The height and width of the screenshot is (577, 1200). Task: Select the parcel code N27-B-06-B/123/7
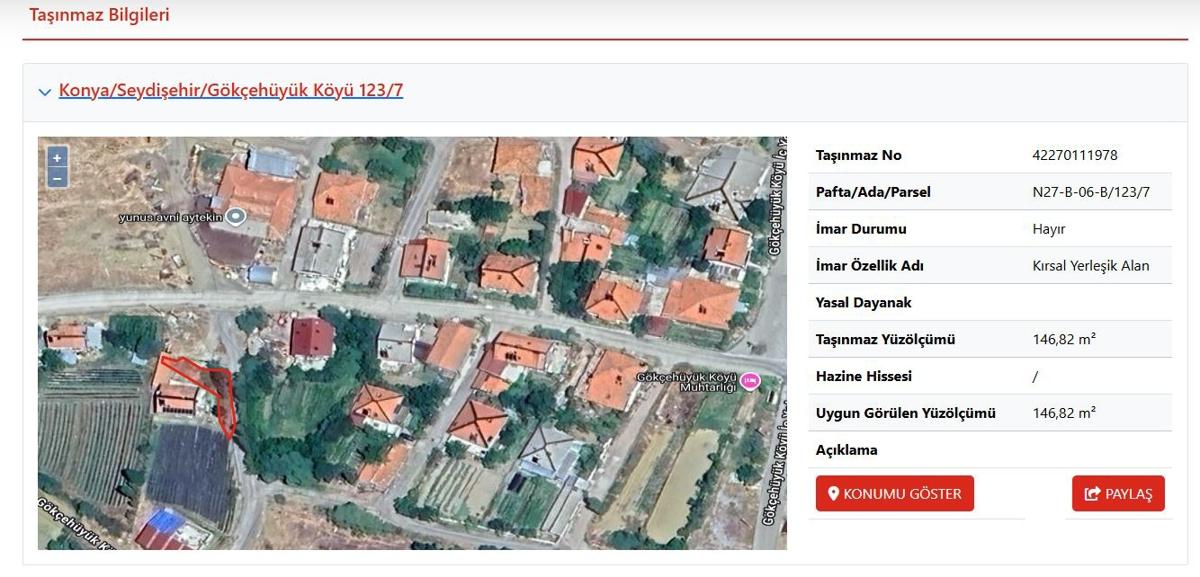[1091, 192]
